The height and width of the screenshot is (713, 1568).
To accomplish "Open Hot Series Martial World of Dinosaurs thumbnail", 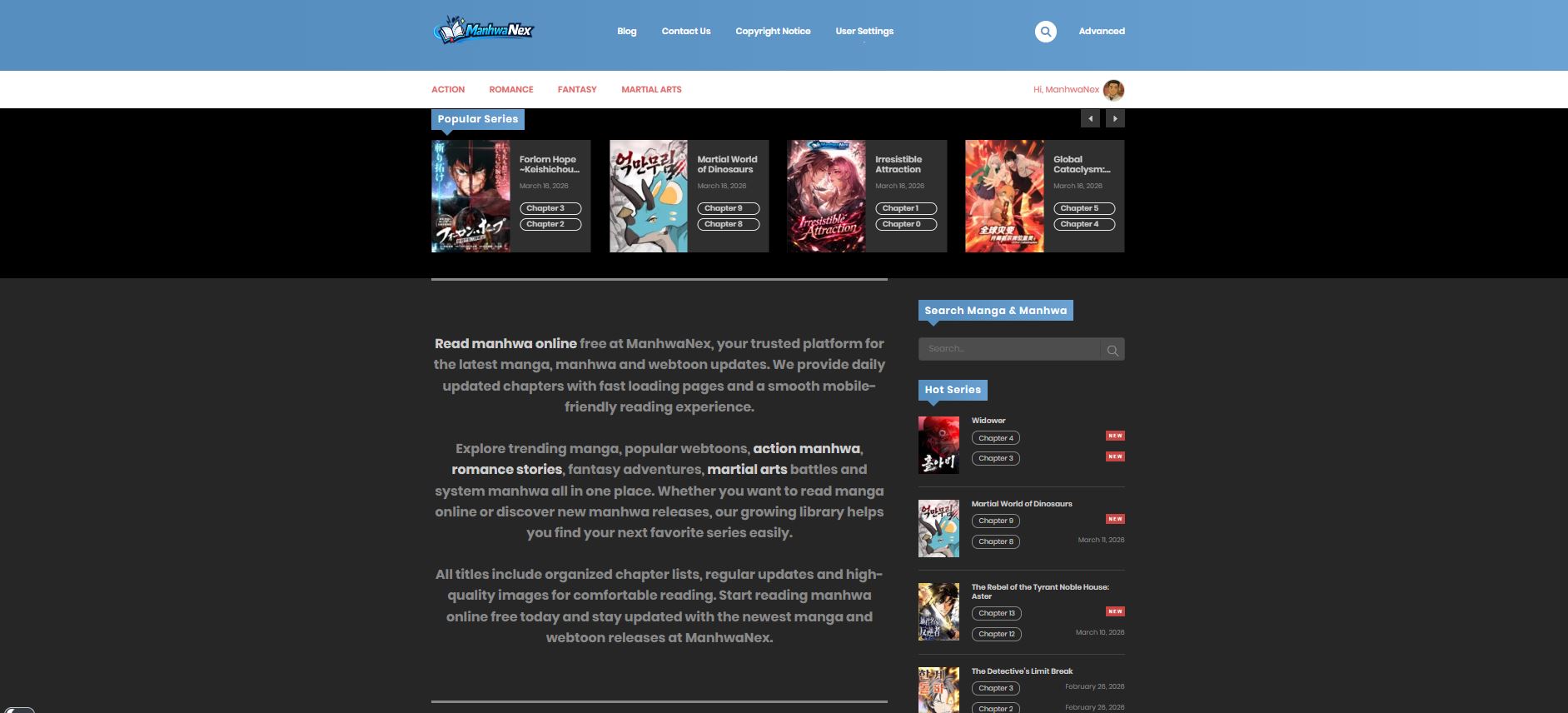I will tap(938, 528).
